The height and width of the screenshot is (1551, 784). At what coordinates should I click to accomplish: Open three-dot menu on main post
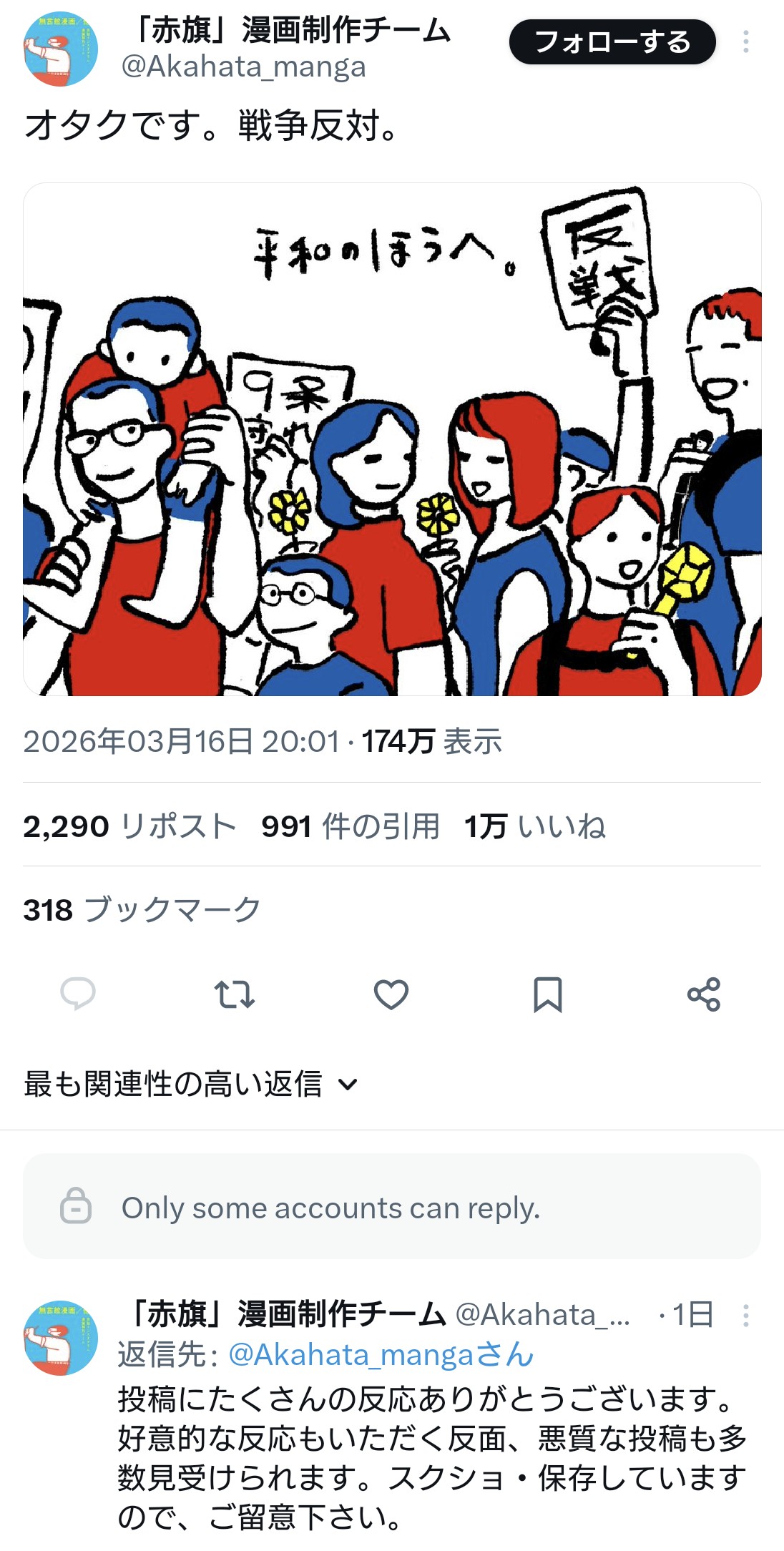point(745,41)
